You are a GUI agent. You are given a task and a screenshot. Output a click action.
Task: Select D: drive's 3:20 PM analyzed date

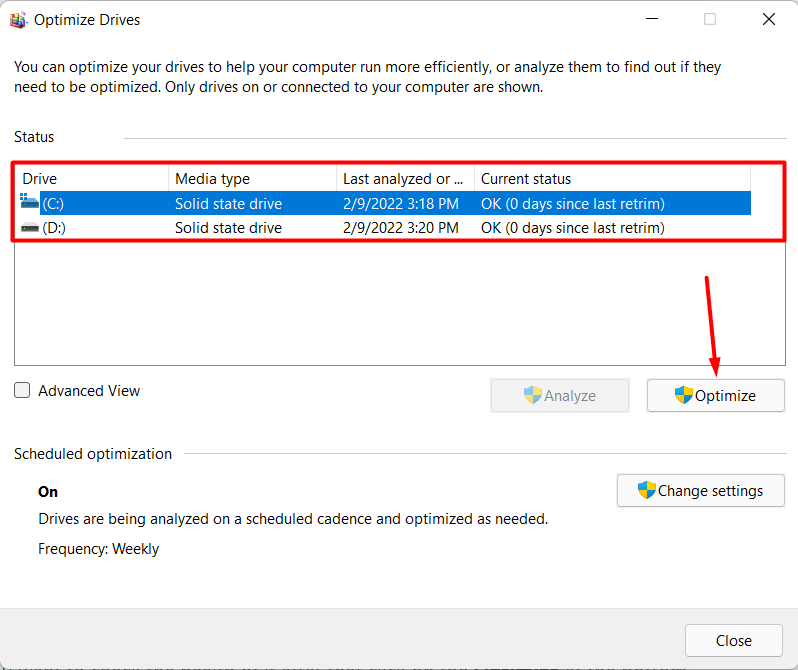click(x=400, y=228)
